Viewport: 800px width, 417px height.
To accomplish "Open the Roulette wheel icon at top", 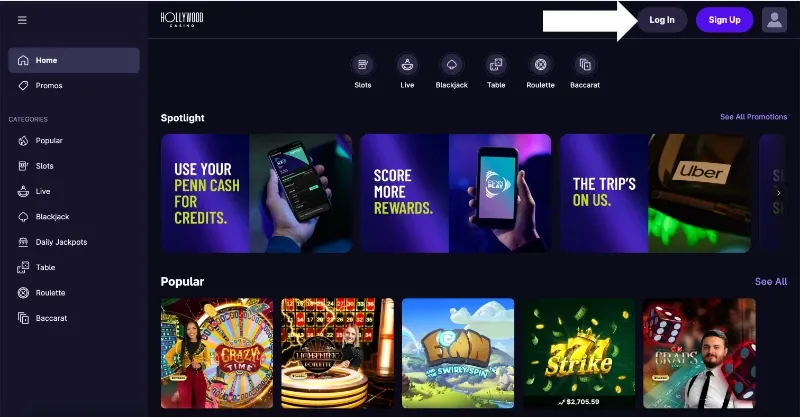I will [540, 65].
